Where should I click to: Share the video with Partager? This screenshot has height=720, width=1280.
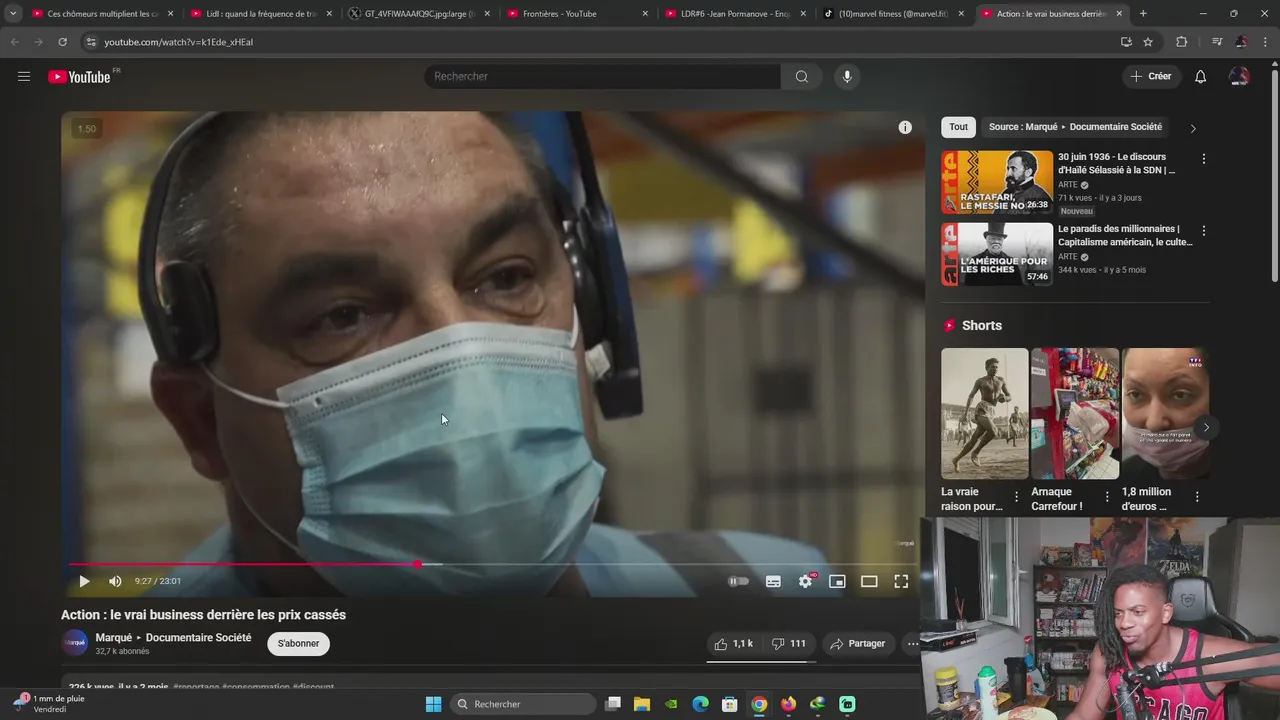[x=857, y=644]
